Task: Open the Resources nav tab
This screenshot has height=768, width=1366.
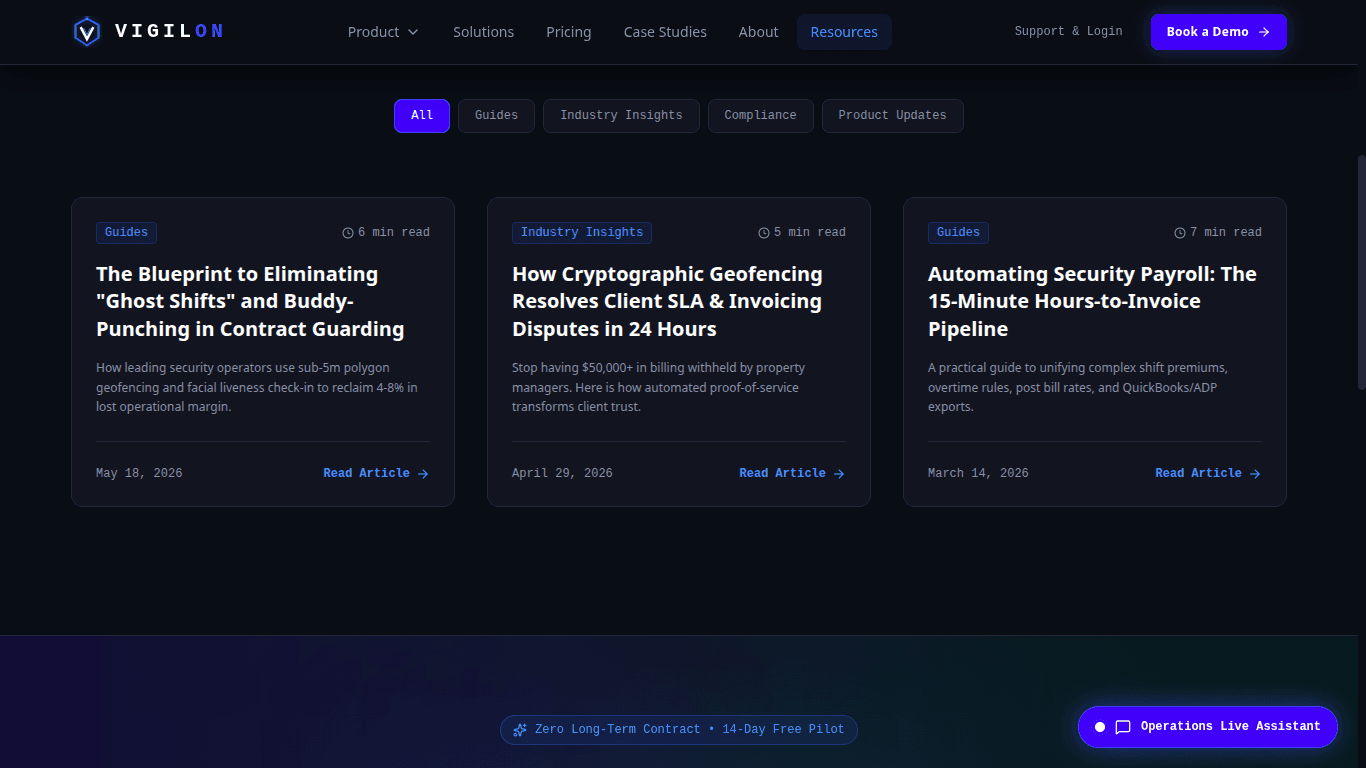Action: [x=844, y=32]
